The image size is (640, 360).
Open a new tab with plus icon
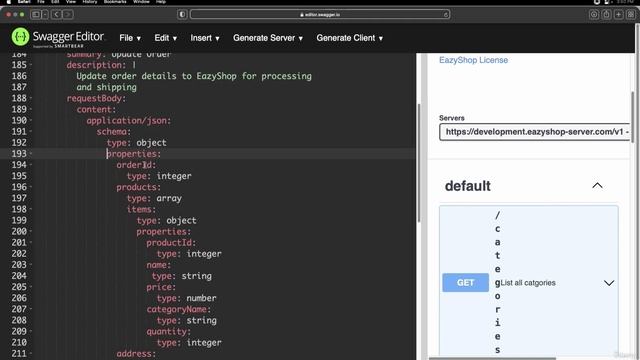[x=619, y=15]
